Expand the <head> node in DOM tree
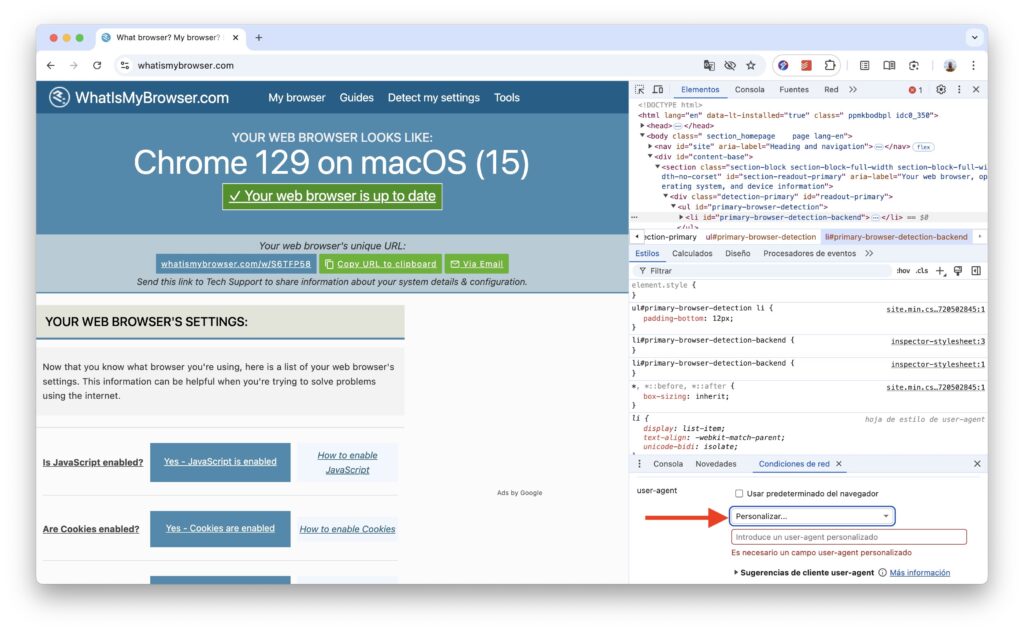Viewport: 1024px width, 632px height. (643, 126)
